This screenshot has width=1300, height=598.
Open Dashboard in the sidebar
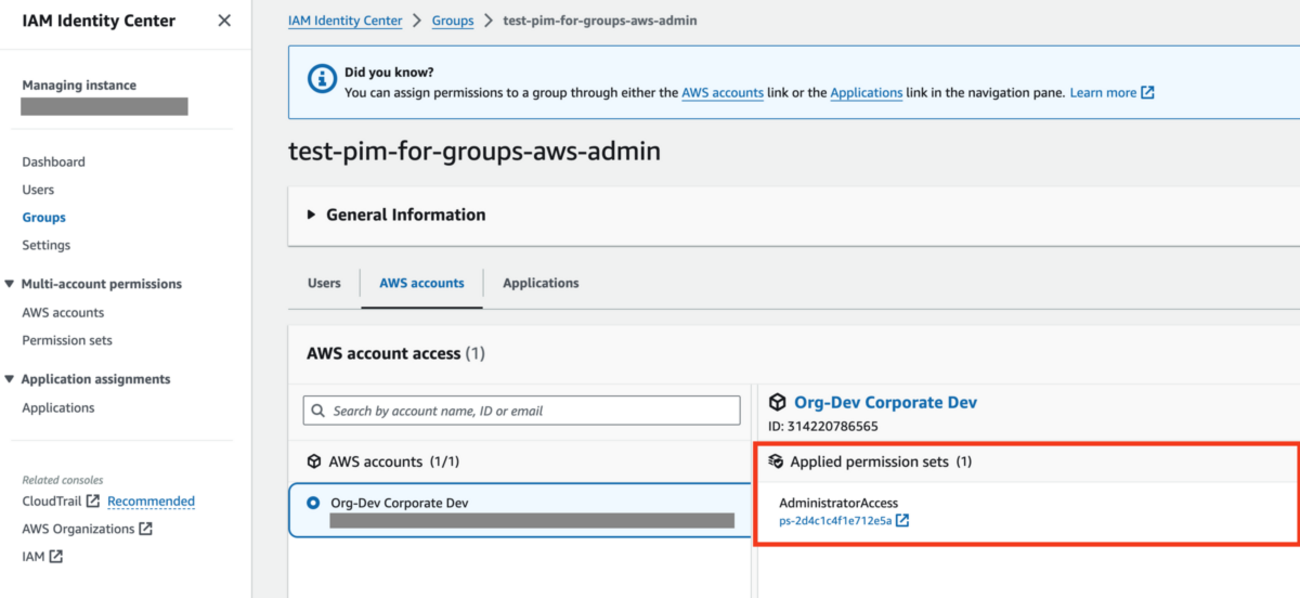(x=54, y=162)
